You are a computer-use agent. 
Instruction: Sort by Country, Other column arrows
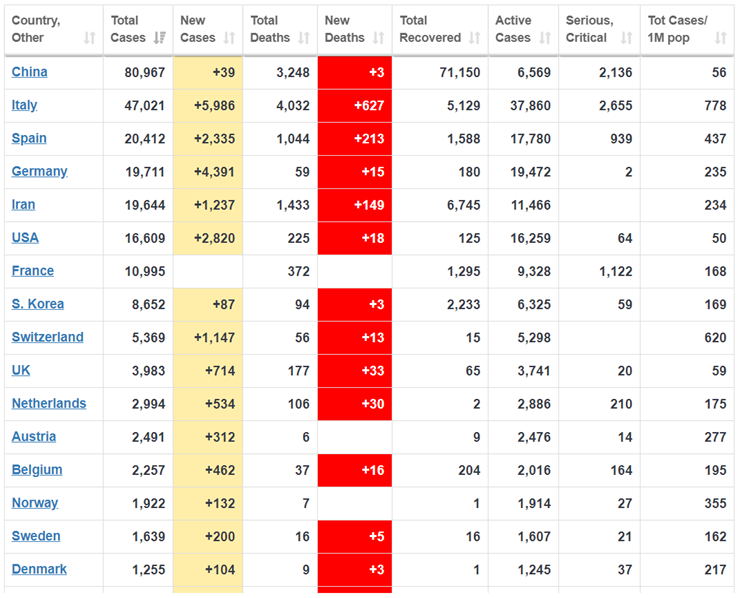pos(90,38)
